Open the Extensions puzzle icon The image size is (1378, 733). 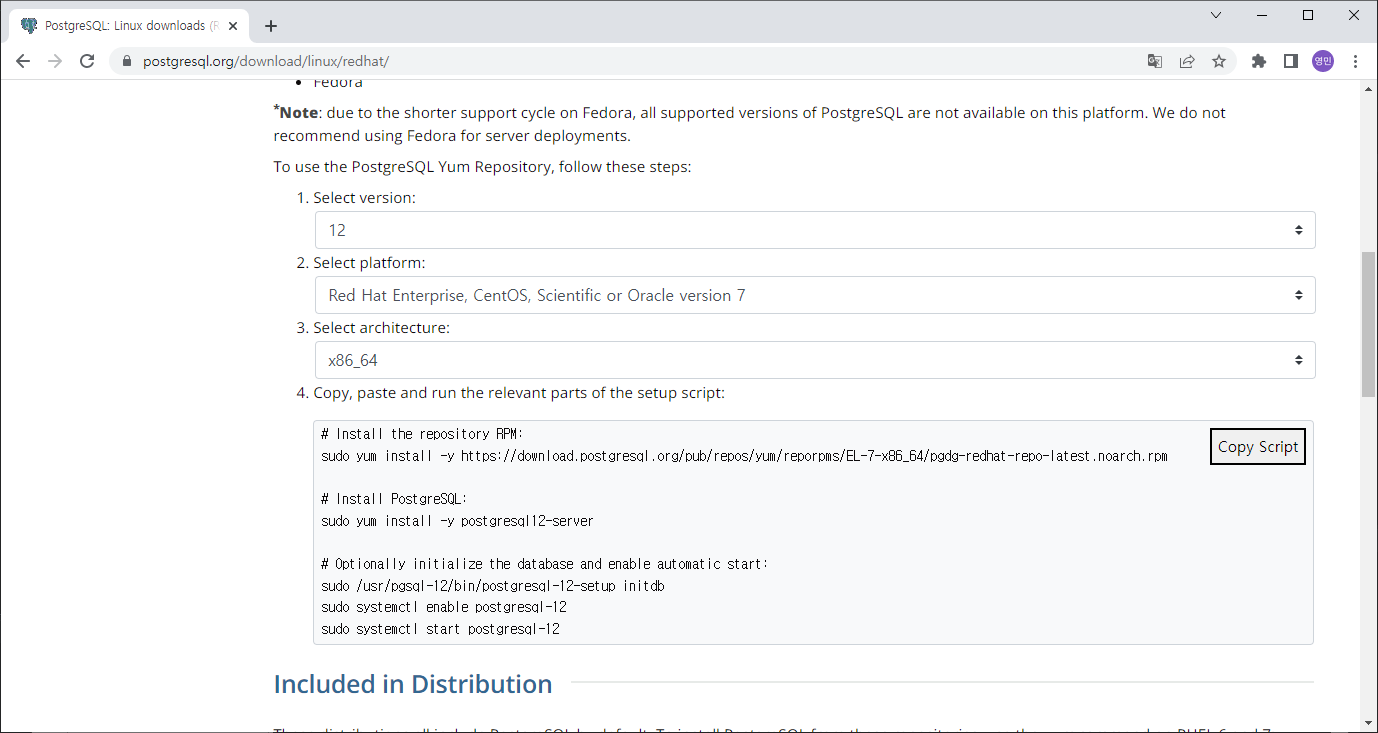pos(1259,61)
